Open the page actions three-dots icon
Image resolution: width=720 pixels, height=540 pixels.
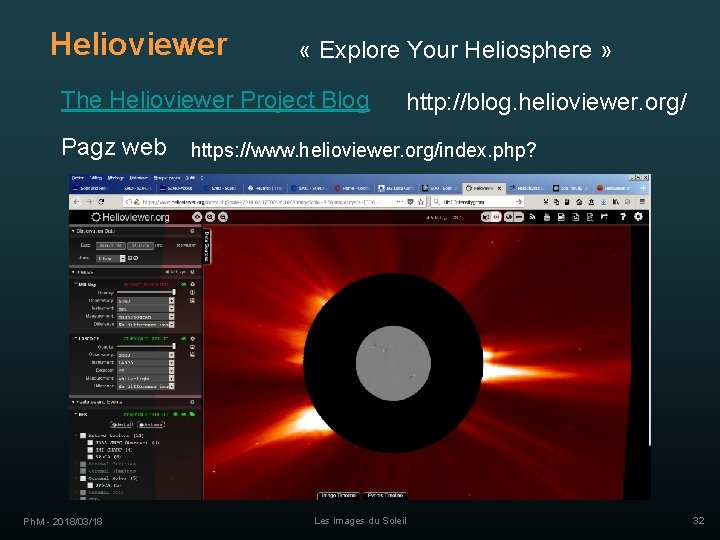point(399,202)
